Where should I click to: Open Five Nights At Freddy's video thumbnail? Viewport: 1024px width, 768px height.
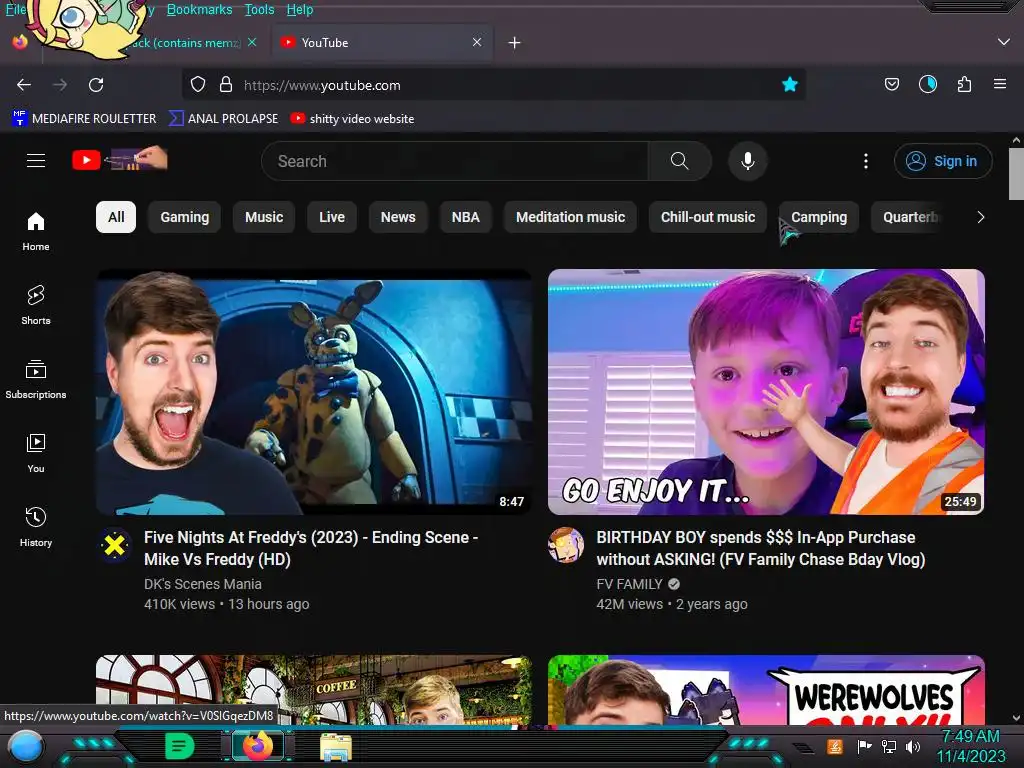pyautogui.click(x=313, y=392)
